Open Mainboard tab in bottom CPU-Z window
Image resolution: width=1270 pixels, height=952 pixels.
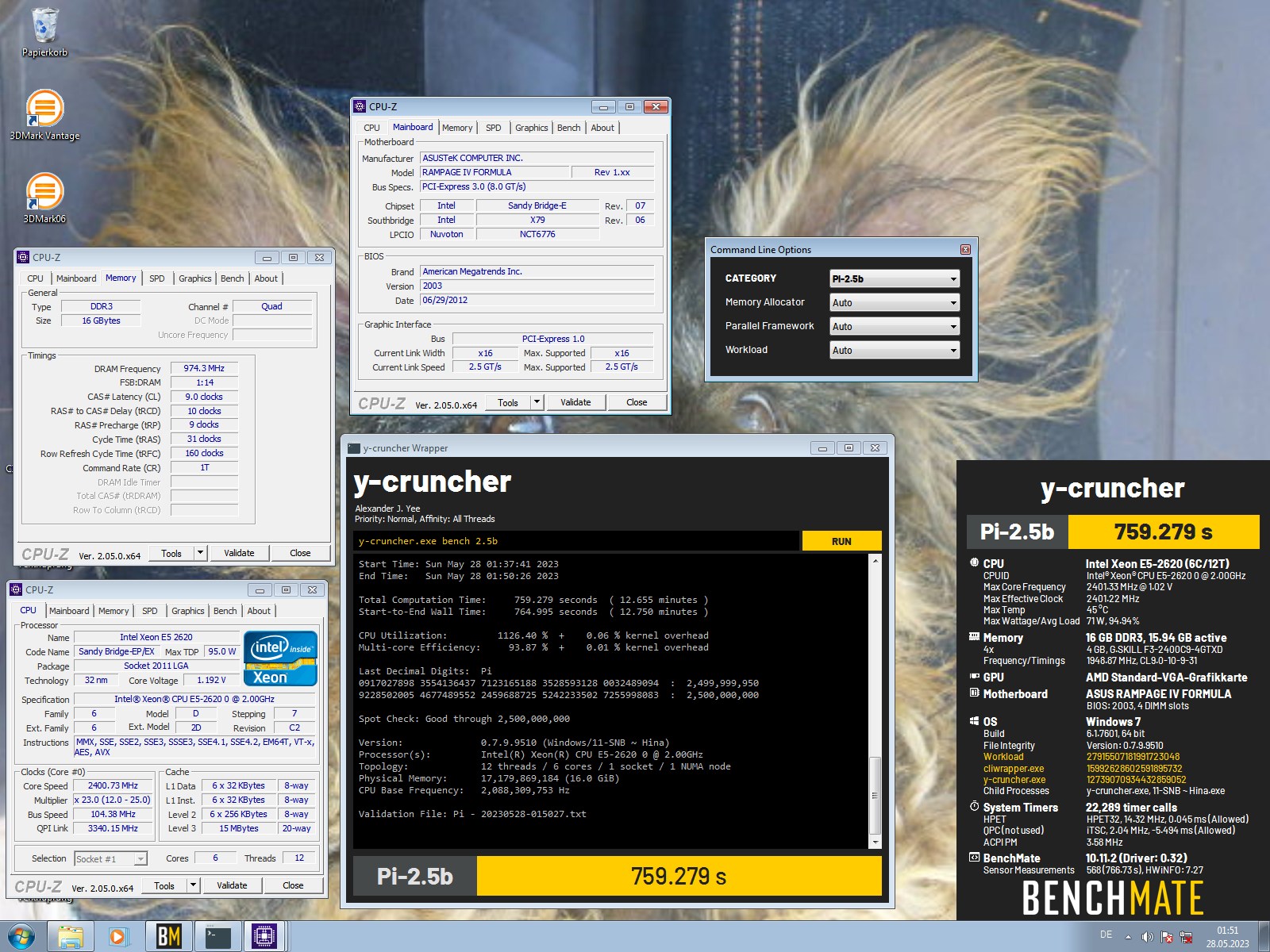[x=69, y=611]
